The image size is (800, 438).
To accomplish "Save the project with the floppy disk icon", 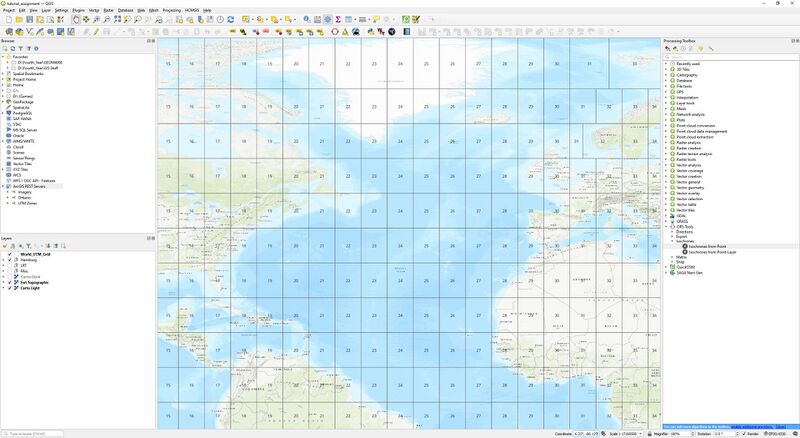I will click(x=30, y=19).
